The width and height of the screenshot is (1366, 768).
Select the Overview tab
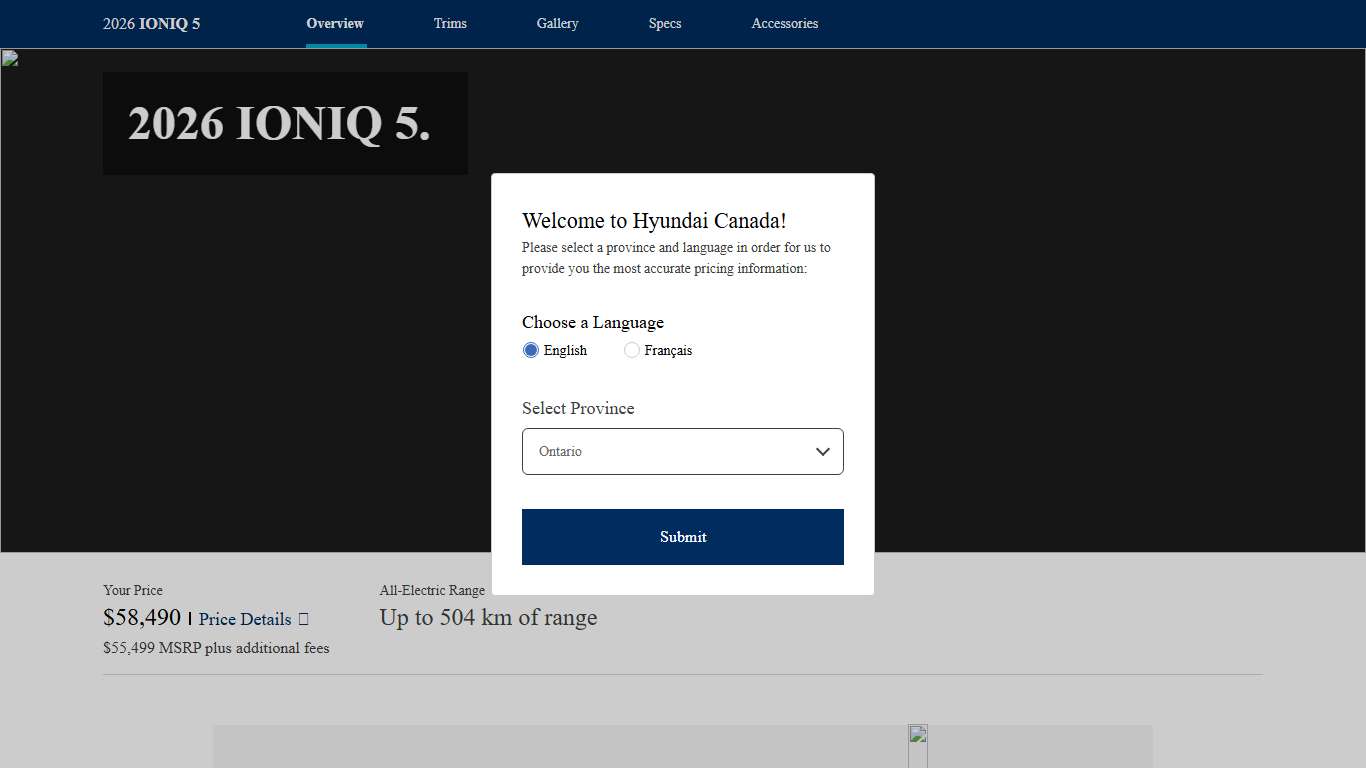[335, 23]
